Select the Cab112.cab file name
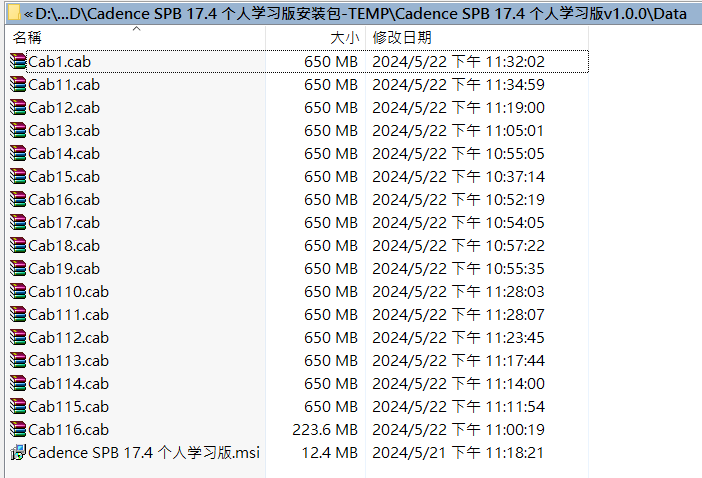The image size is (702, 478). point(68,337)
